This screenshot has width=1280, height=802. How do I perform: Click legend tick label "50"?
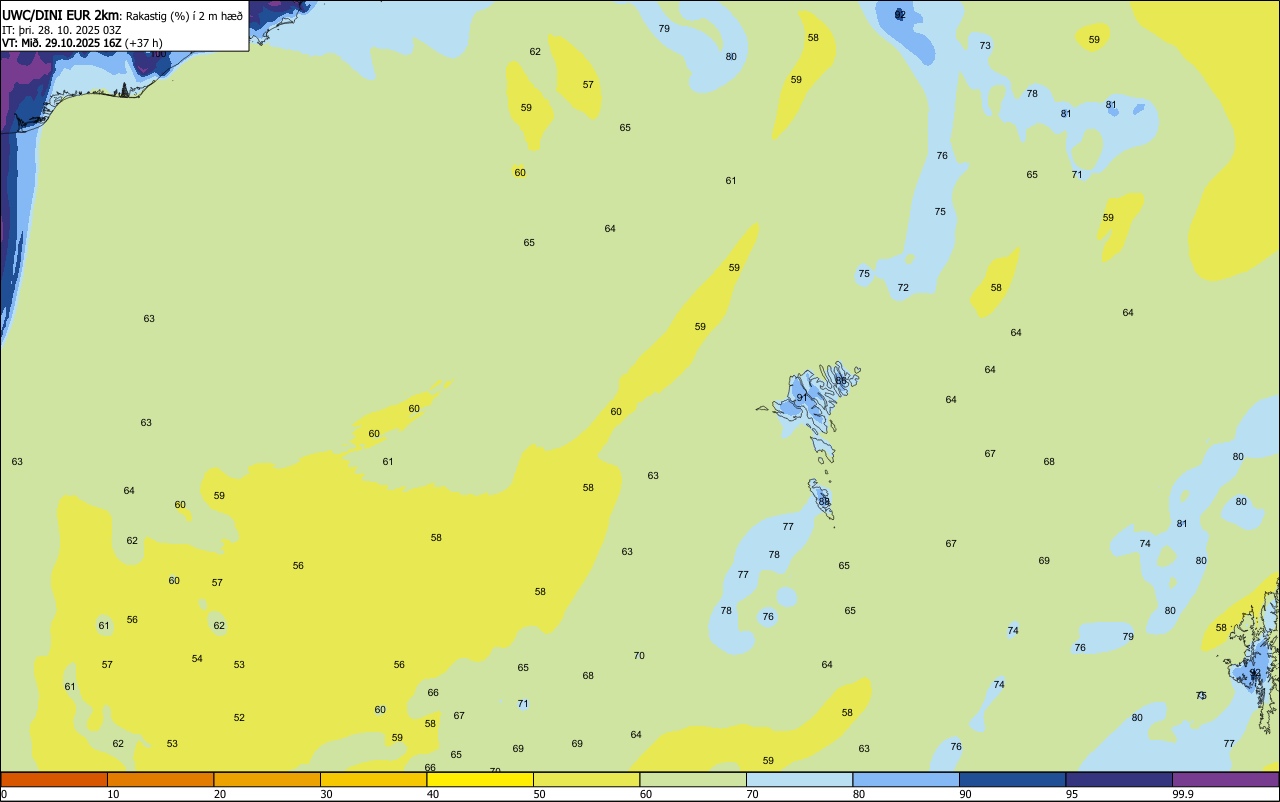pyautogui.click(x=539, y=794)
